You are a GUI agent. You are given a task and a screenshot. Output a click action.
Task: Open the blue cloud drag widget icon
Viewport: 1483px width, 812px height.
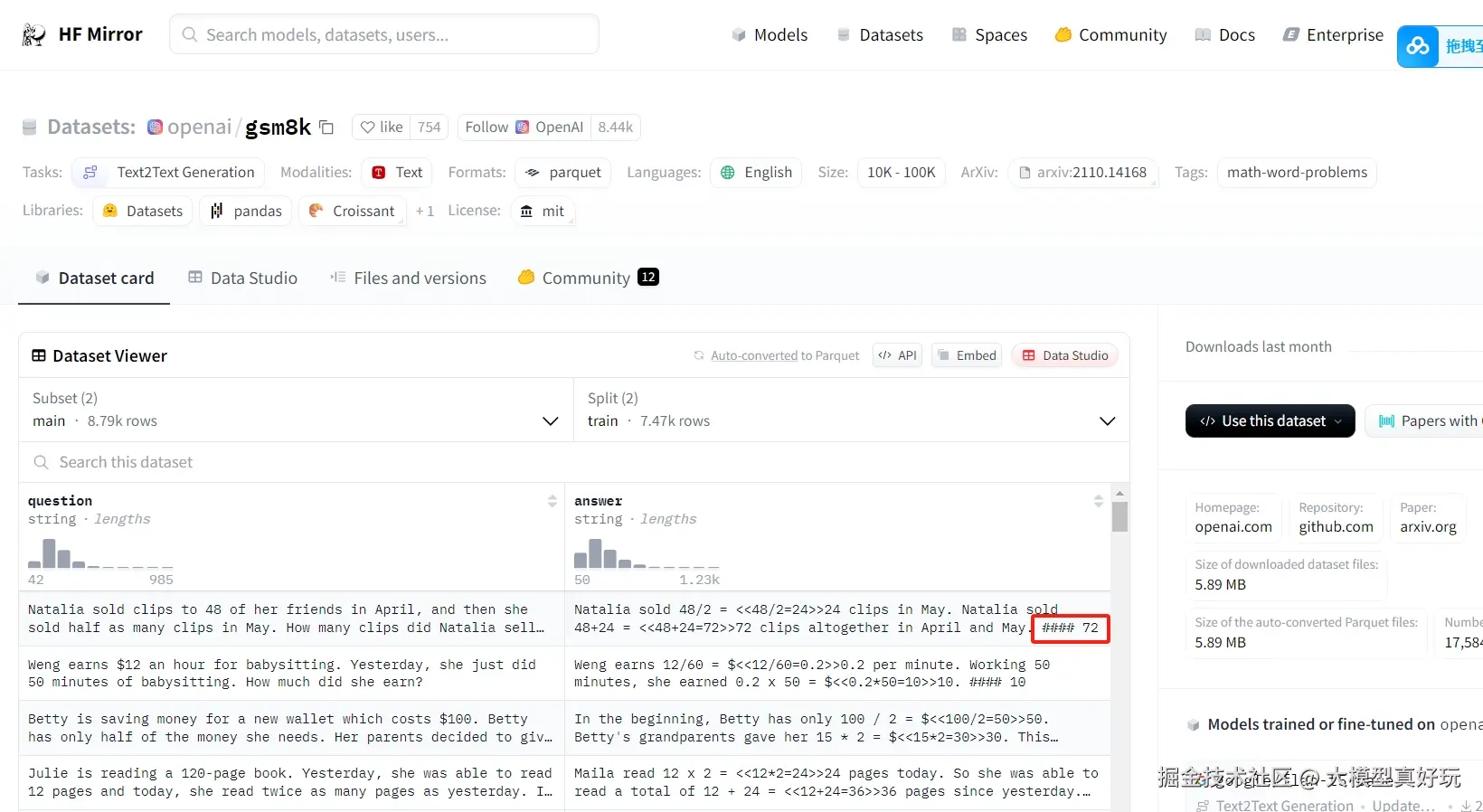[1418, 46]
